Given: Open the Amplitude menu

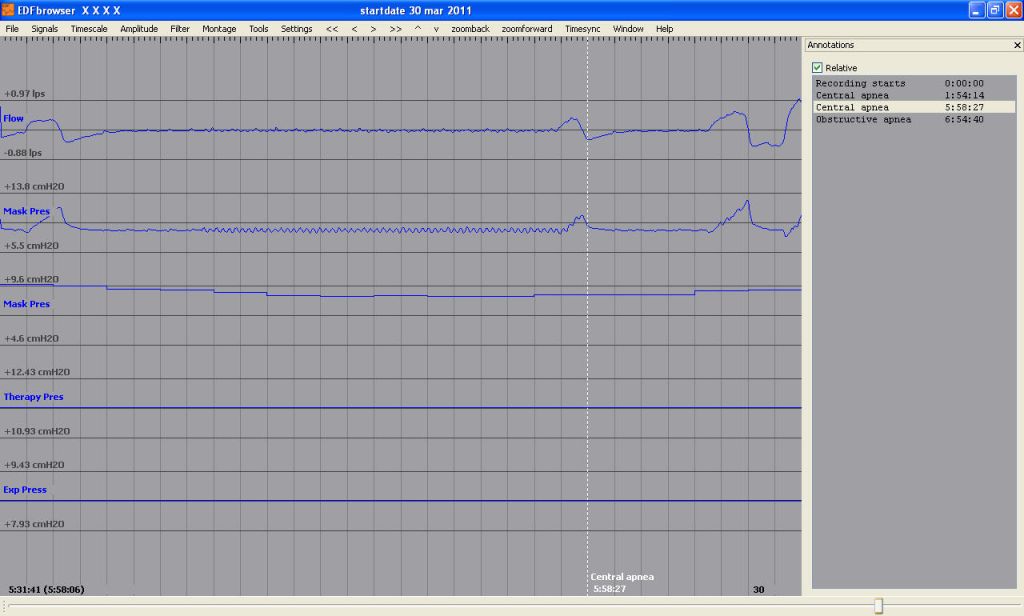Looking at the screenshot, I should click(139, 29).
